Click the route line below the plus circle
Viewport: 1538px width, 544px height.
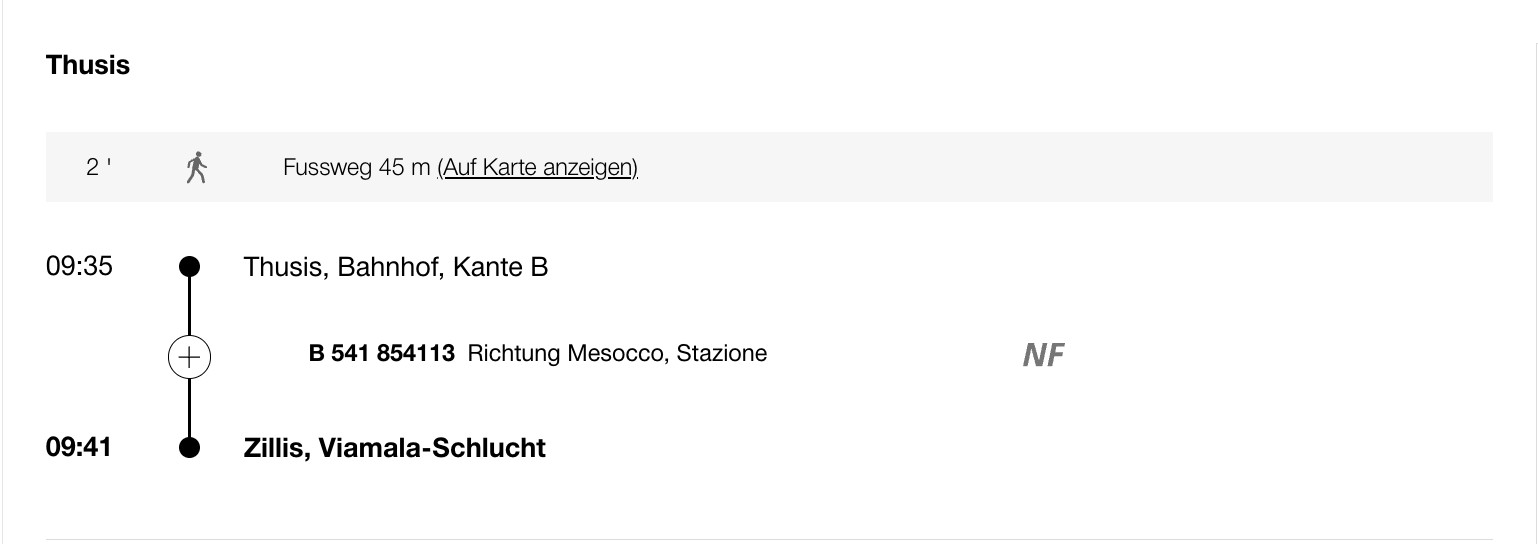coord(189,406)
